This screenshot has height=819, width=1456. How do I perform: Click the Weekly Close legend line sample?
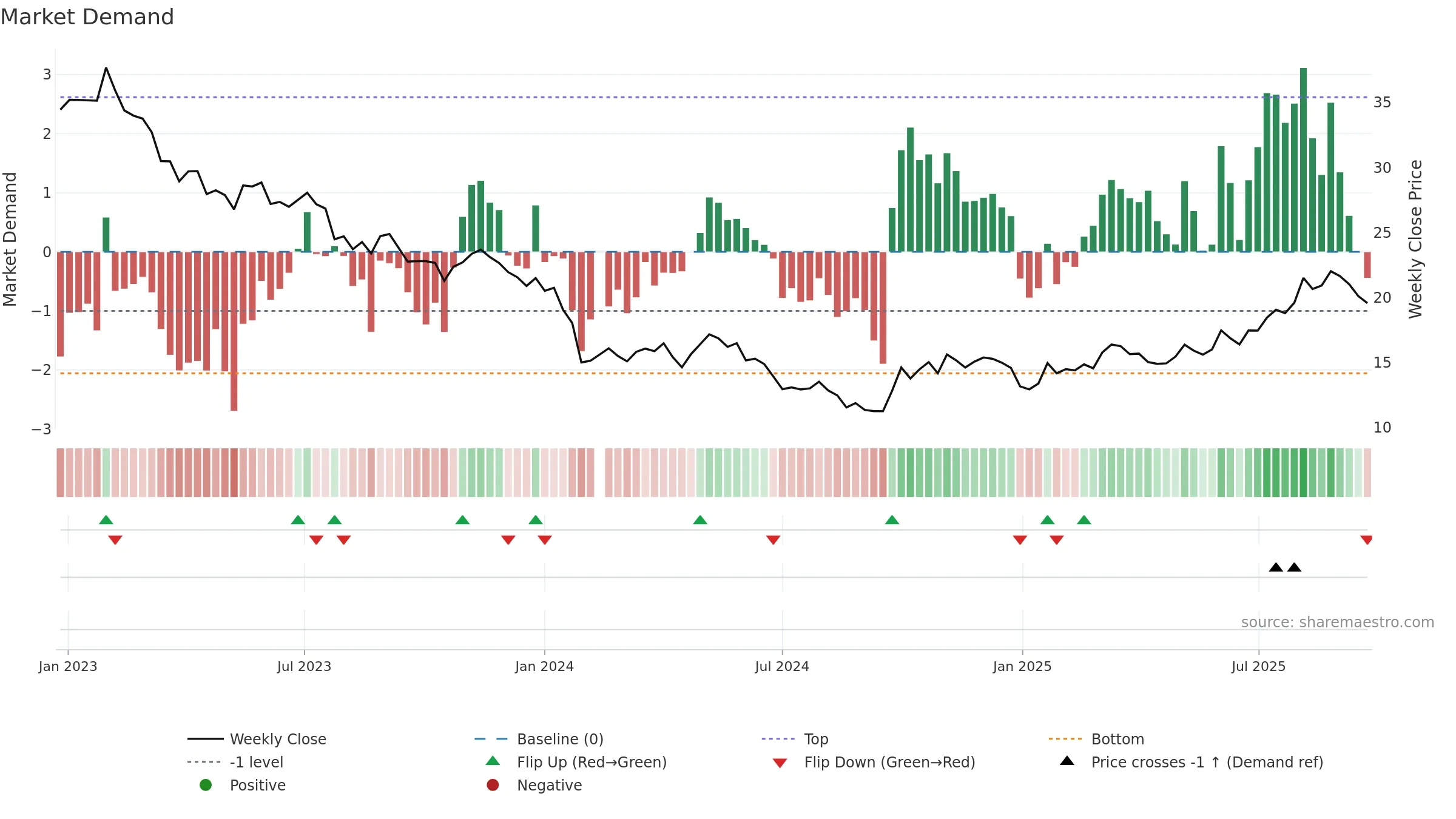[206, 739]
